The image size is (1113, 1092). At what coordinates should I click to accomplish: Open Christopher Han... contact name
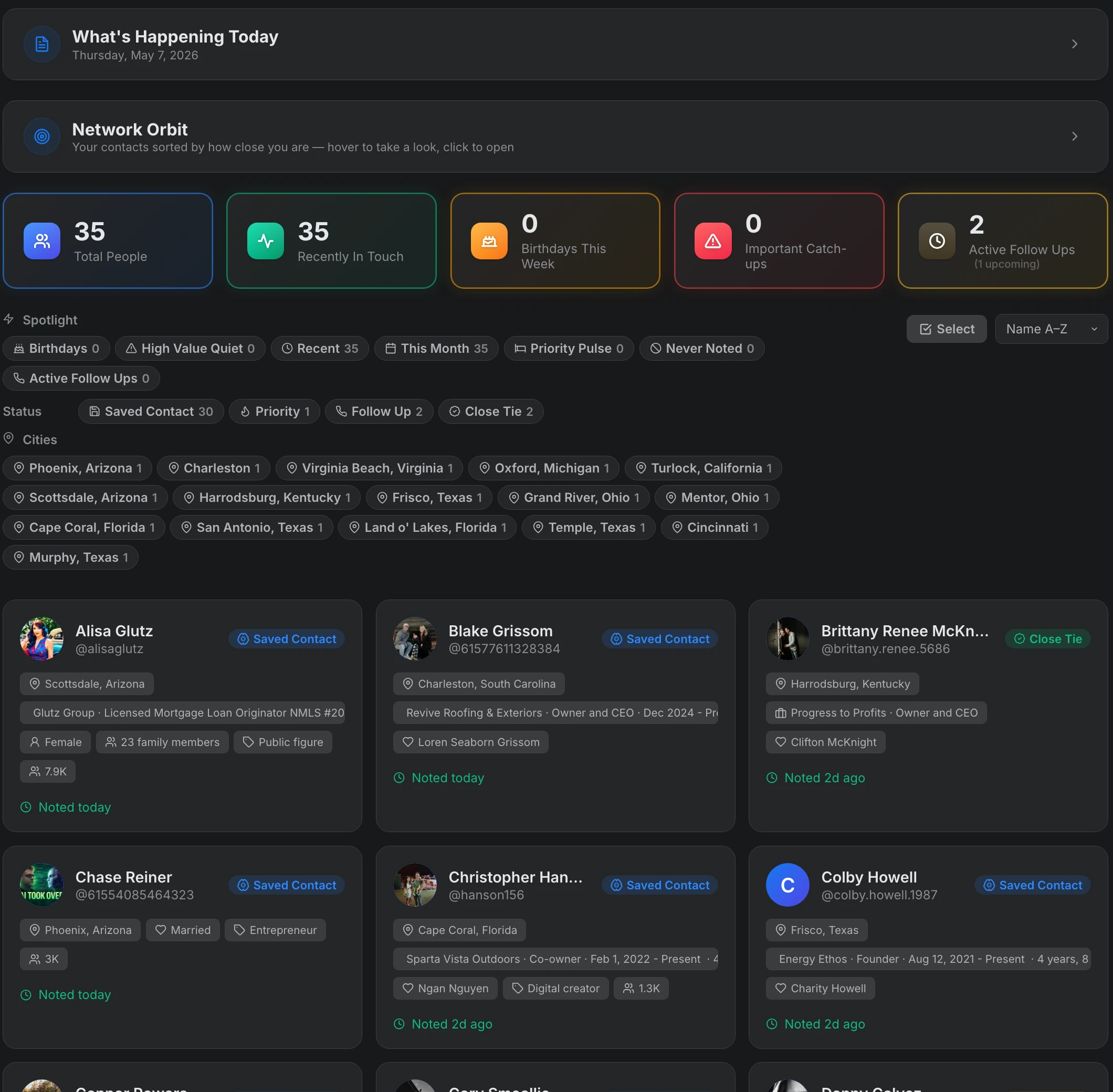516,877
